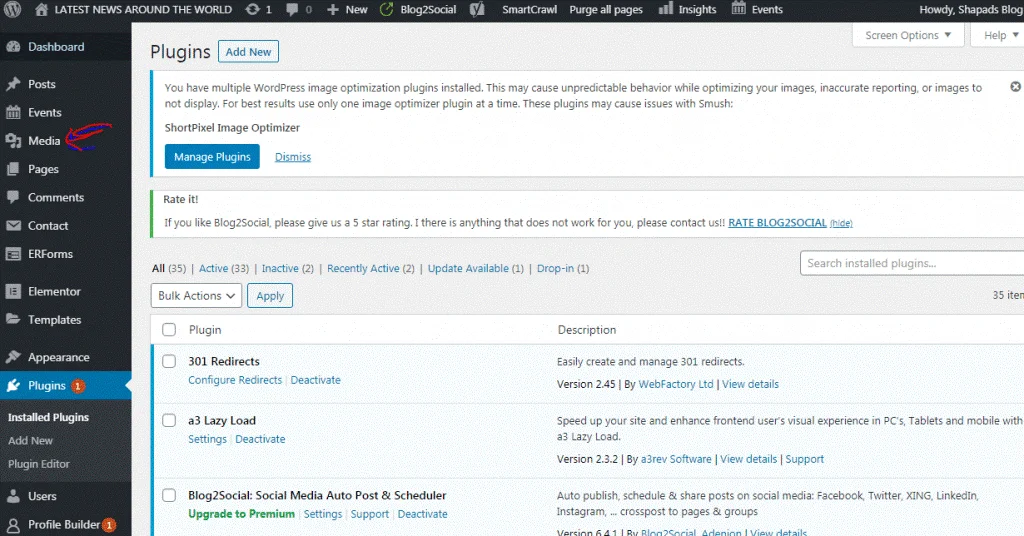Click the Yoast SEO icon in admin bar
This screenshot has height=536, width=1024.
(478, 10)
